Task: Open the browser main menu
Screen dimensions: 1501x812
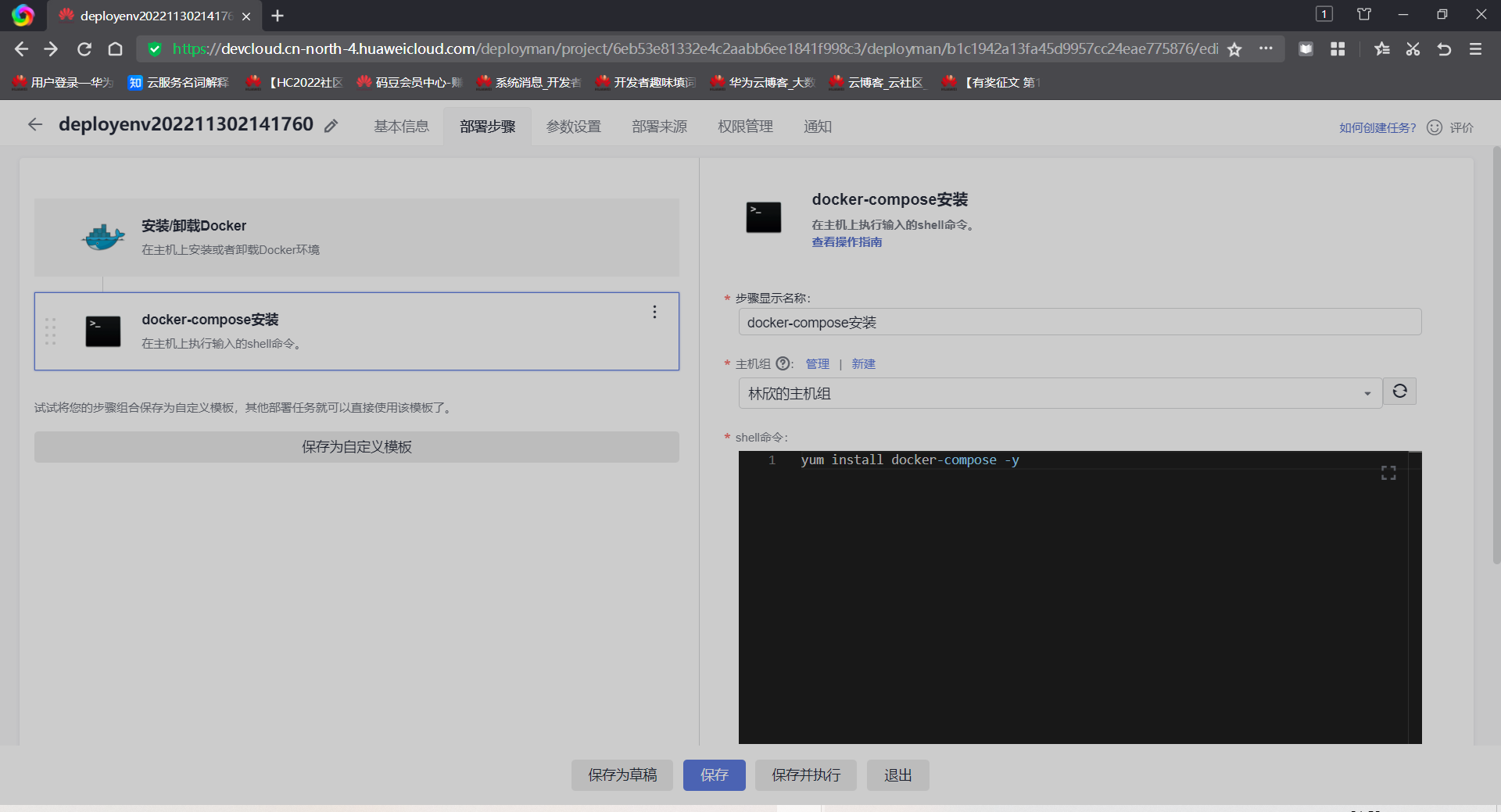Action: tap(1476, 49)
